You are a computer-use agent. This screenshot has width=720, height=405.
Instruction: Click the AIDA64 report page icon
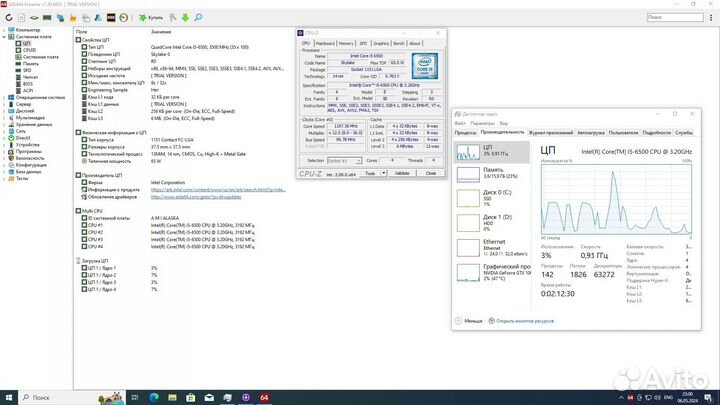click(x=22, y=17)
